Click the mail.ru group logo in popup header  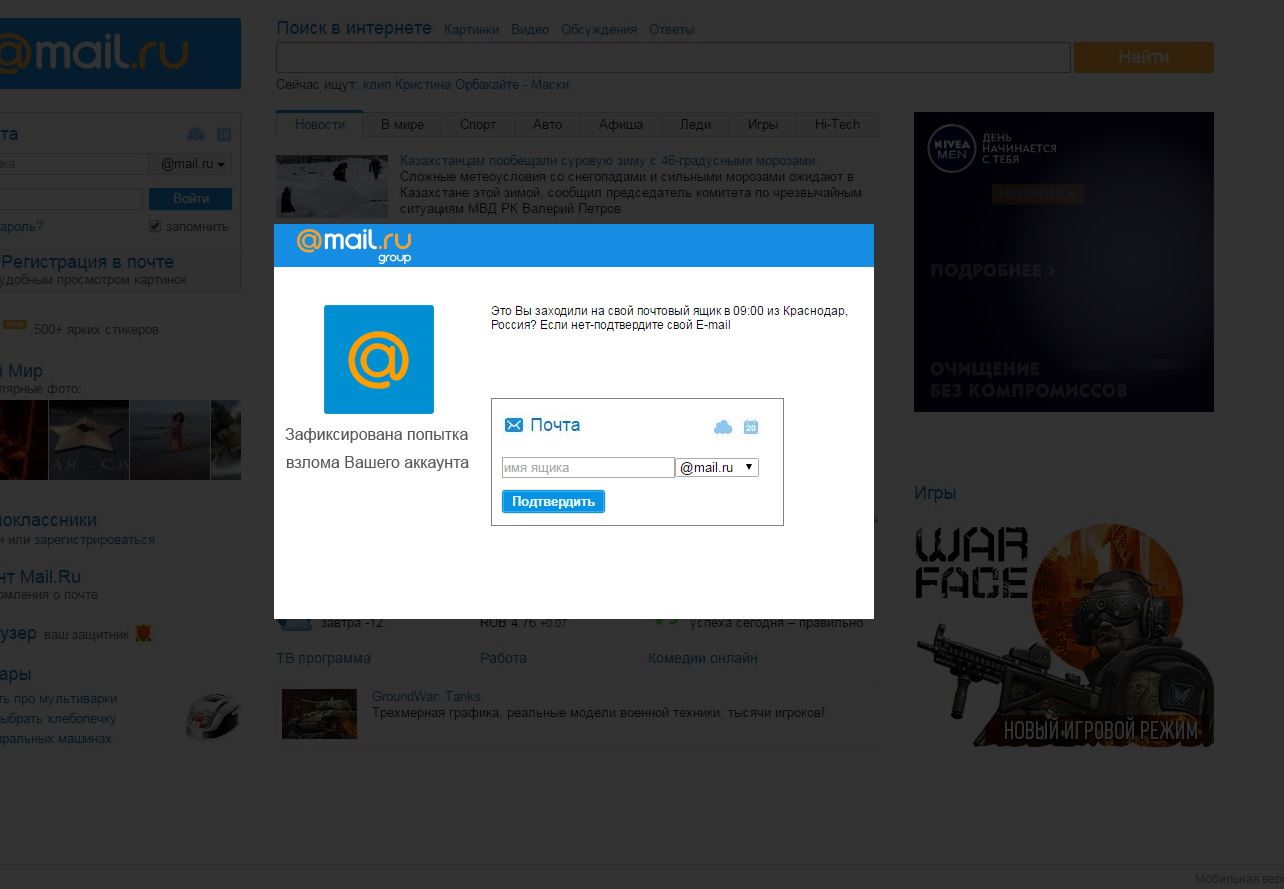[x=354, y=245]
